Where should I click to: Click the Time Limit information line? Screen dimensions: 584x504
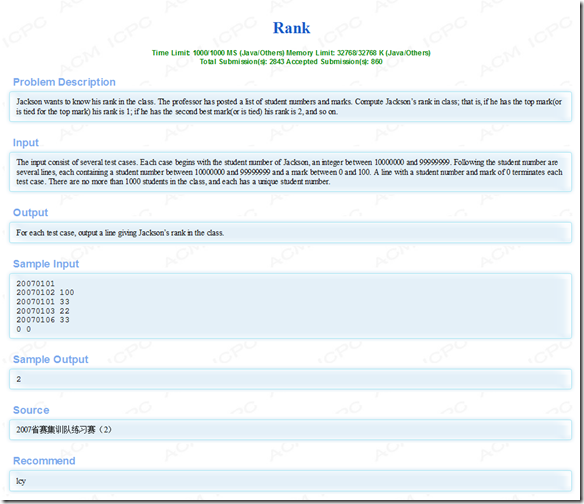[291, 53]
